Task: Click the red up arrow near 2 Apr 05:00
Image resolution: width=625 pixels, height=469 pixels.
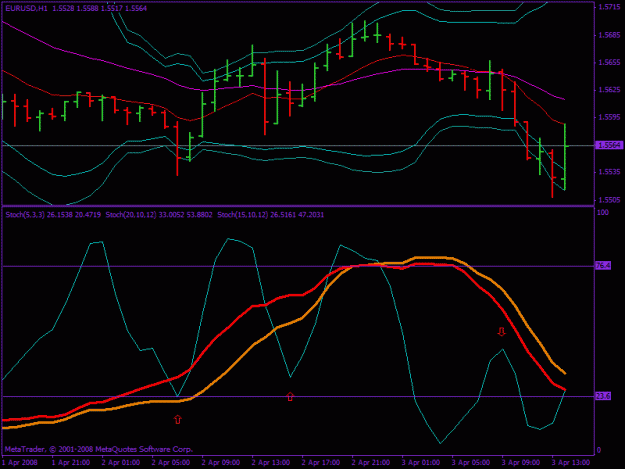Action: coord(178,419)
